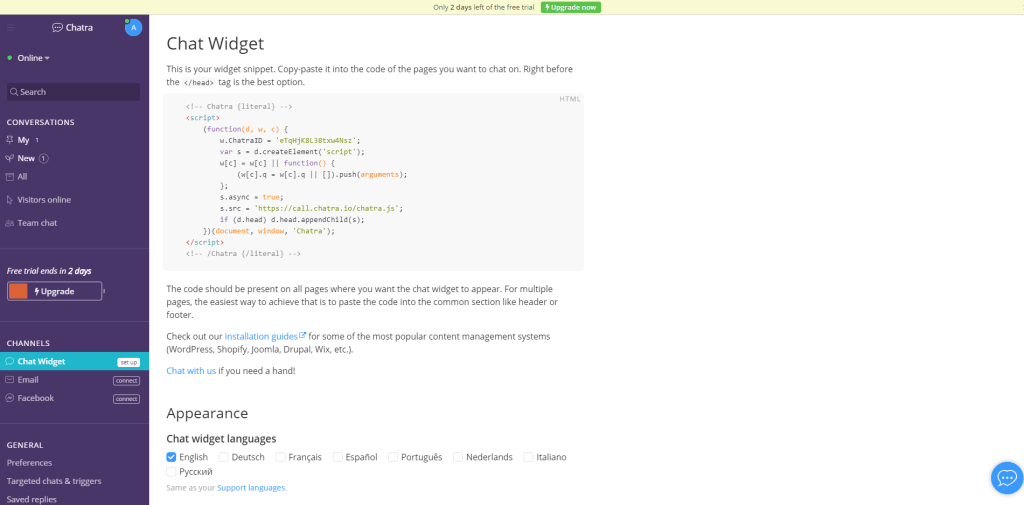Enable the Italiano language checkbox
1024x505 pixels.
[528, 457]
